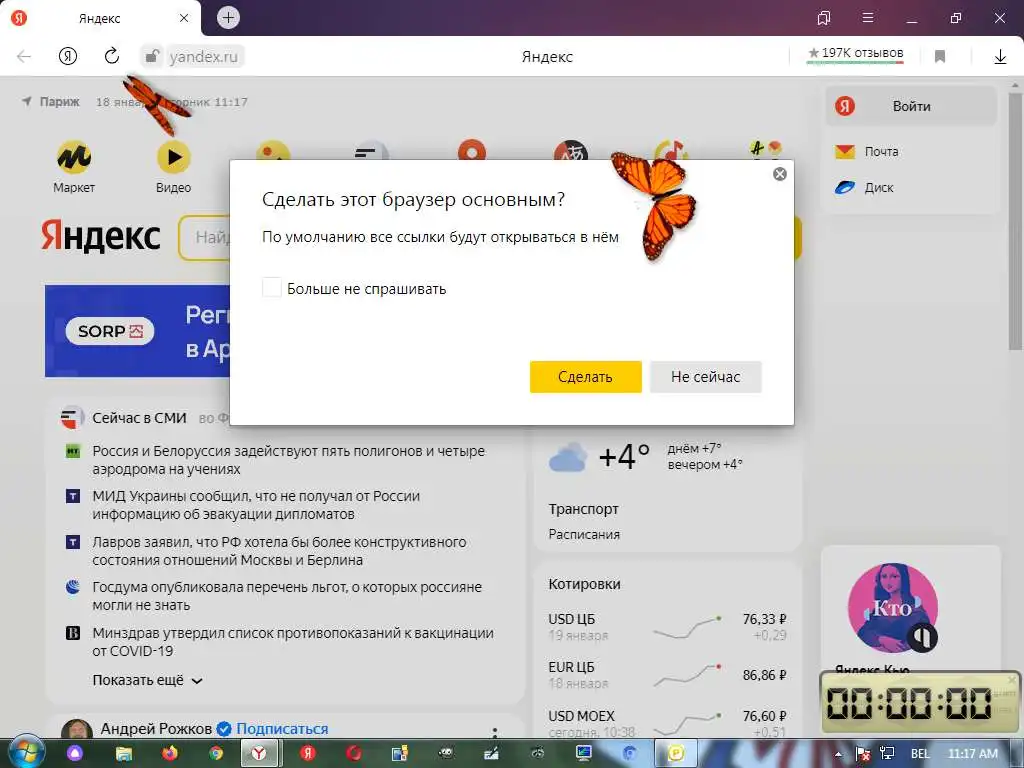Open the Translate service icon
The width and height of the screenshot is (1024, 768).
571,151
